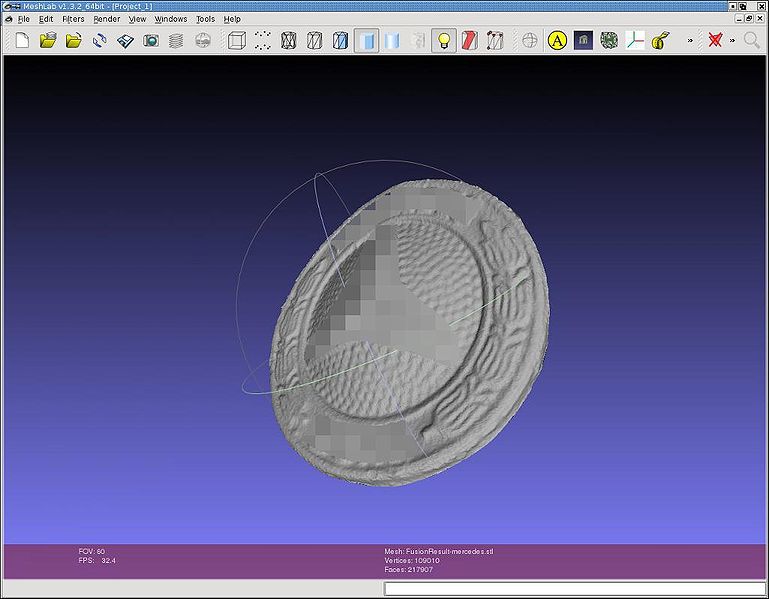Viewport: 769px width, 599px height.
Task: Open the Help menu
Action: (232, 19)
